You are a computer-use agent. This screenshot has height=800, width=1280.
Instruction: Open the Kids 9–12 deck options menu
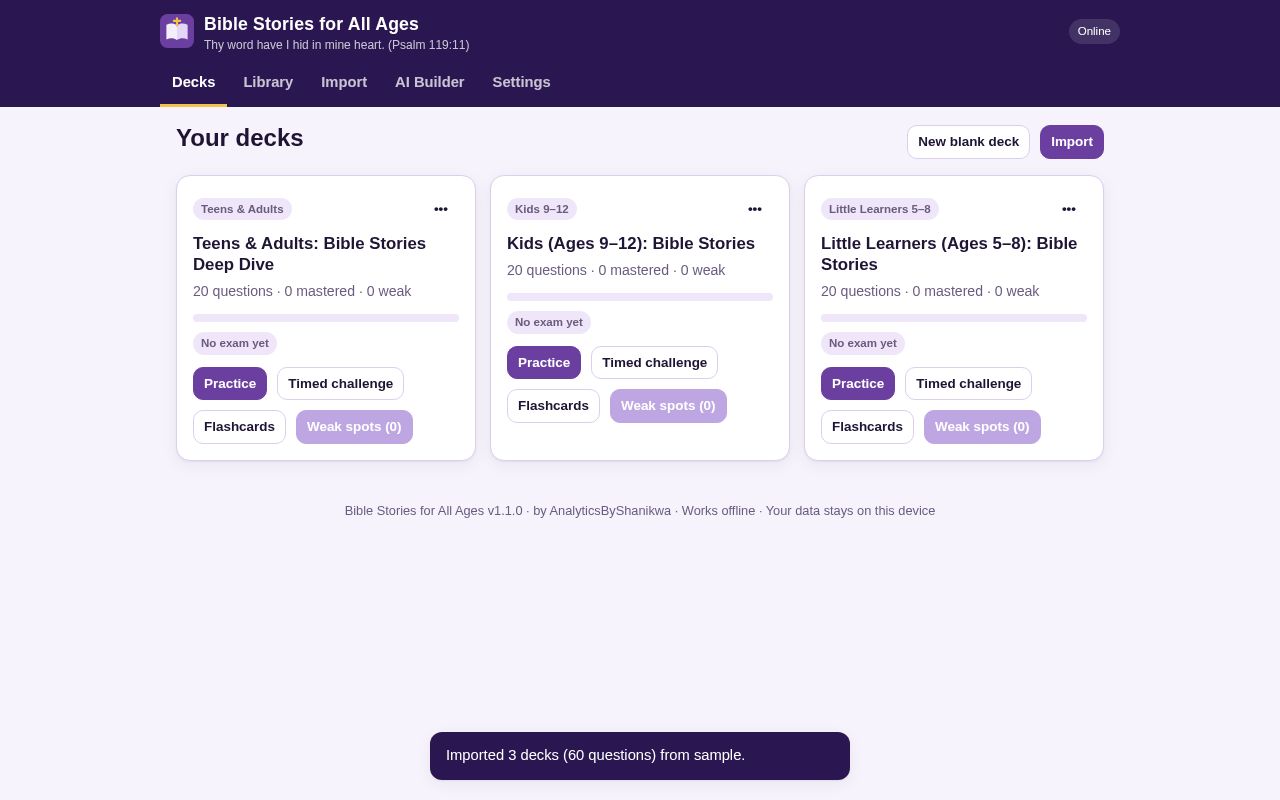755,209
